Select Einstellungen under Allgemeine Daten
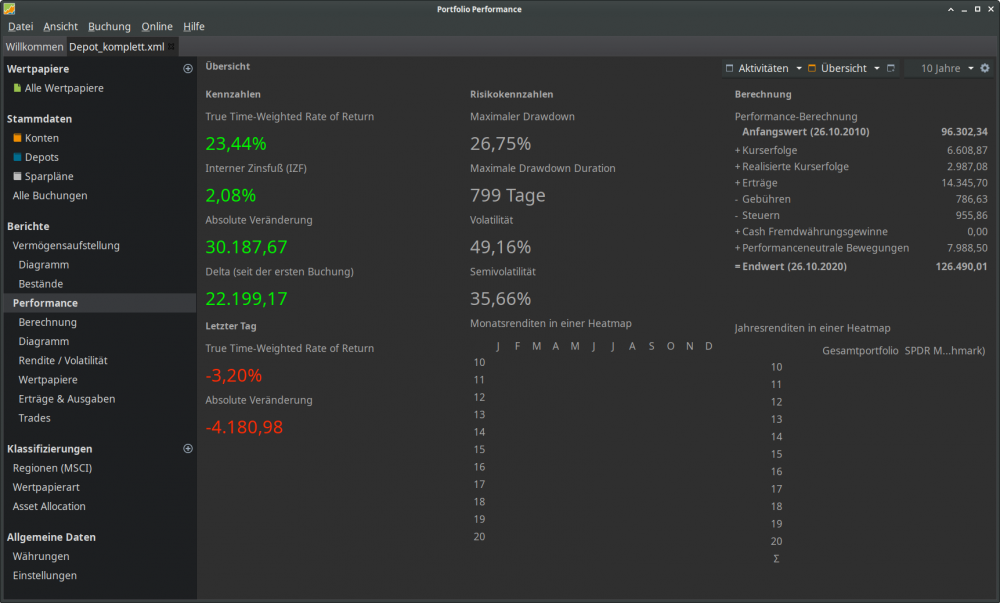Viewport: 1000px width, 603px height. 44,576
